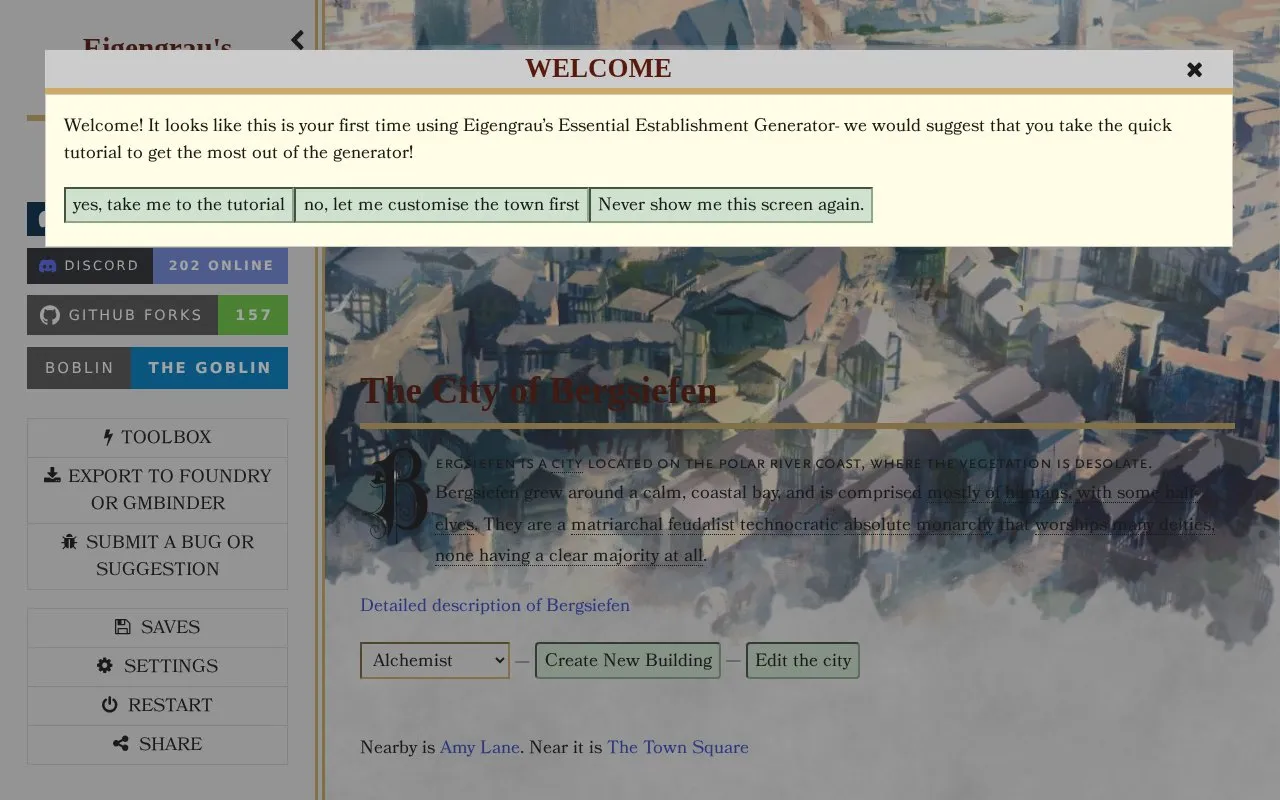Click the bug icon for bug submission
This screenshot has width=1280, height=800.
[x=69, y=542]
